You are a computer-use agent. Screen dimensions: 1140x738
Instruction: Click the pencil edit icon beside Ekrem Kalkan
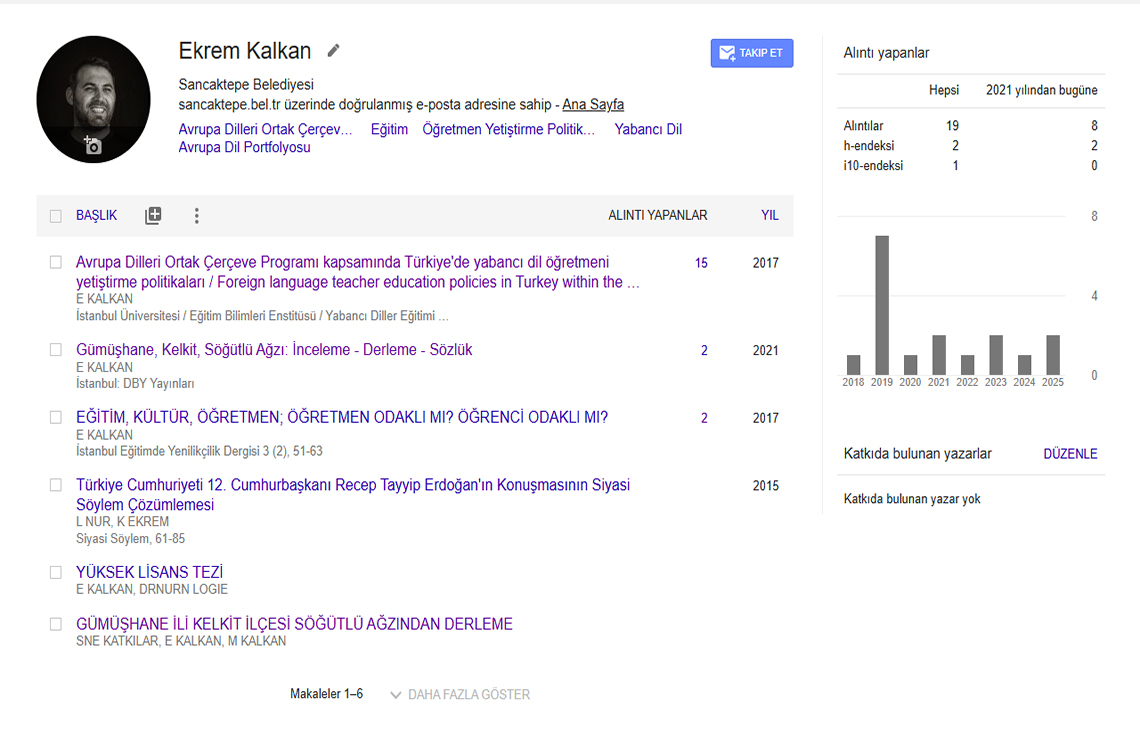tap(334, 51)
